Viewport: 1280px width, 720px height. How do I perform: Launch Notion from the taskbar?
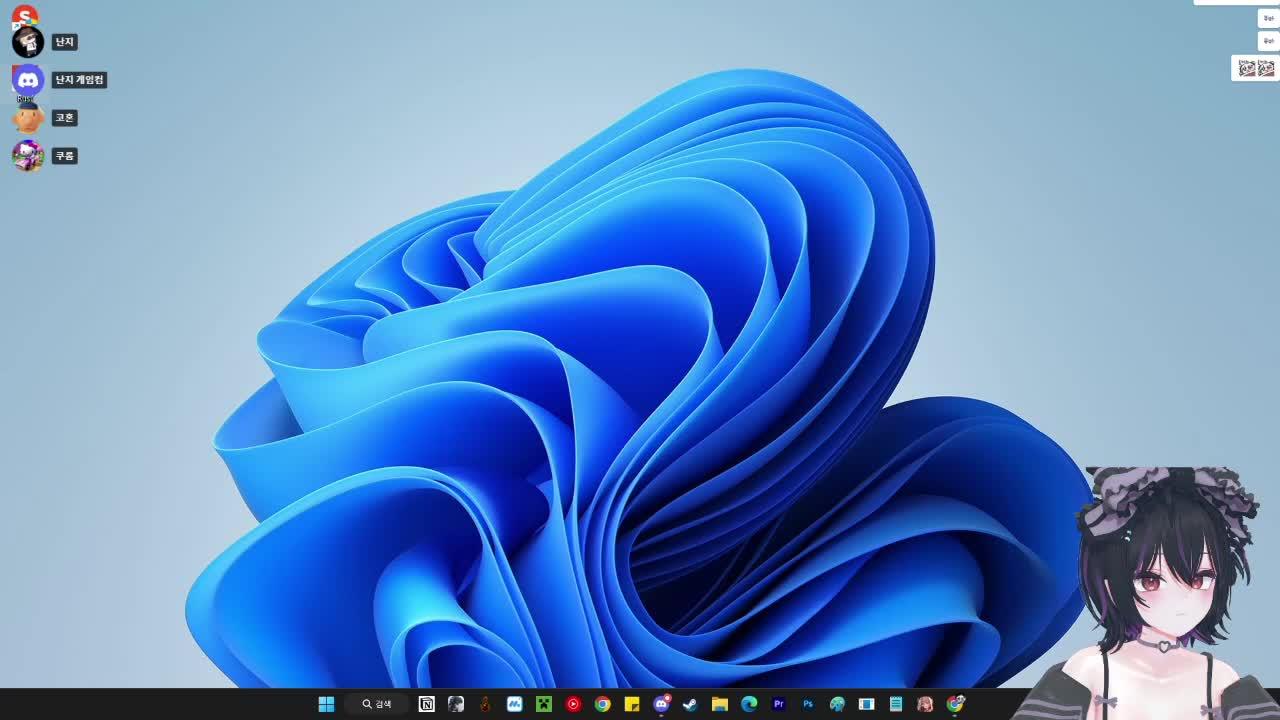[x=427, y=704]
